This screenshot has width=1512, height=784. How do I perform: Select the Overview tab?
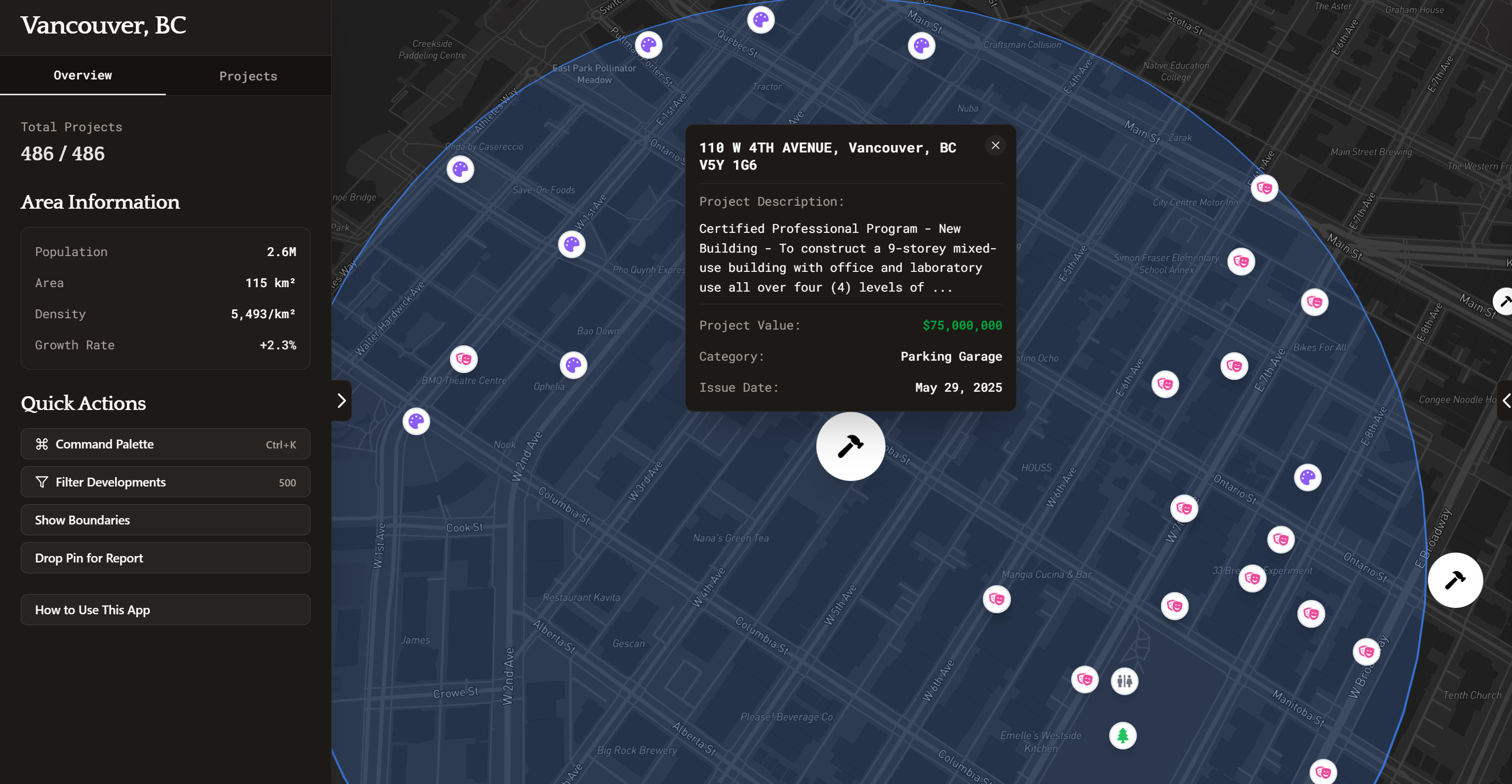point(83,75)
